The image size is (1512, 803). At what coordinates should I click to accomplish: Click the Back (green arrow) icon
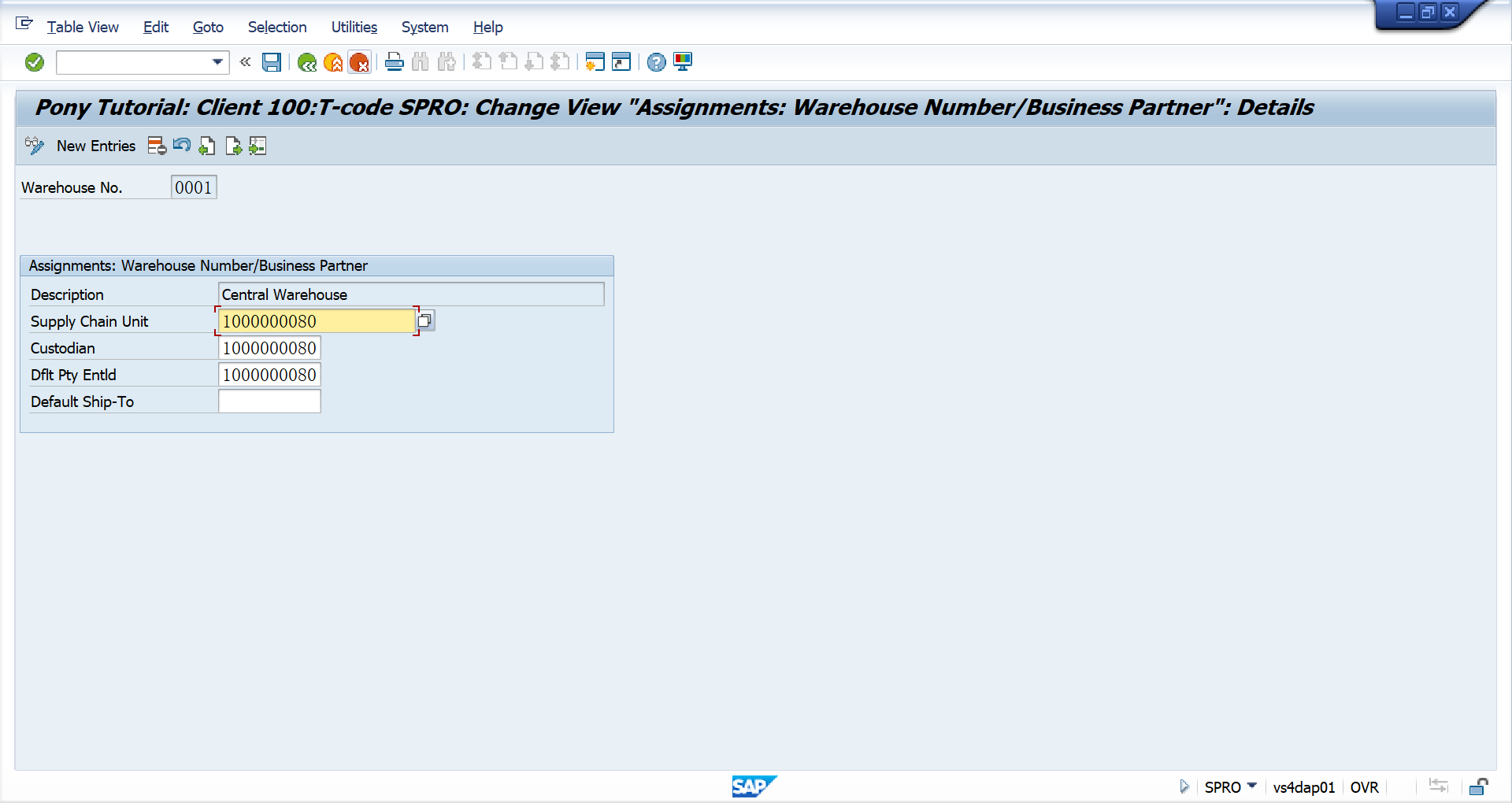click(307, 62)
